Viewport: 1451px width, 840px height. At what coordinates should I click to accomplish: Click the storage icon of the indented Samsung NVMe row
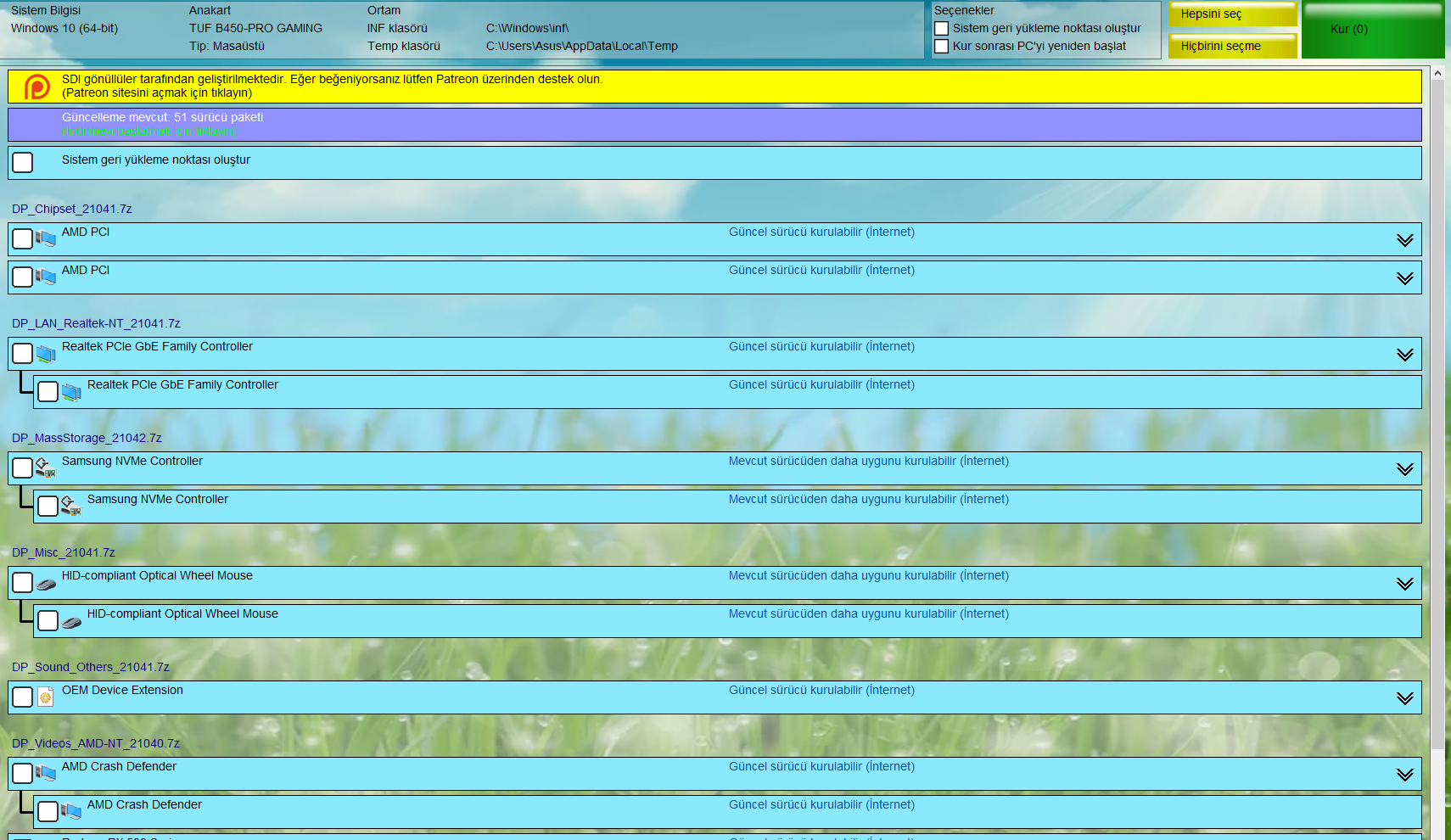coord(71,507)
